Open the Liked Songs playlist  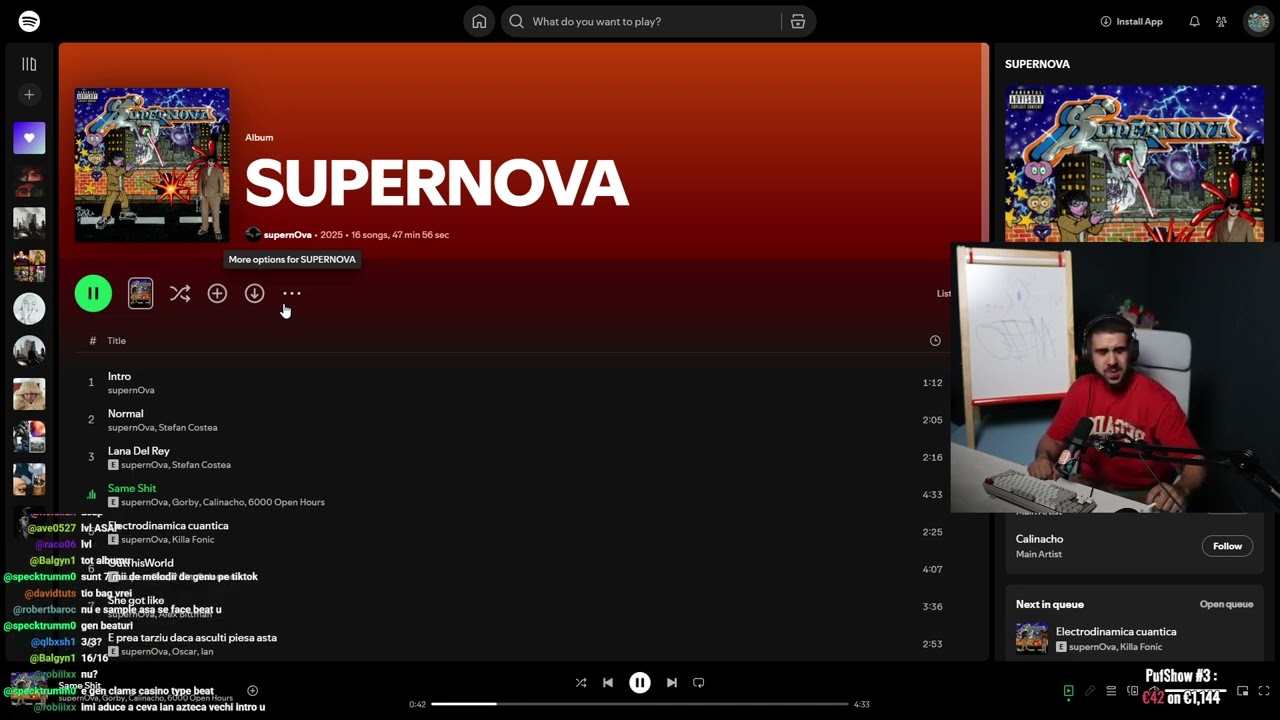[29, 138]
